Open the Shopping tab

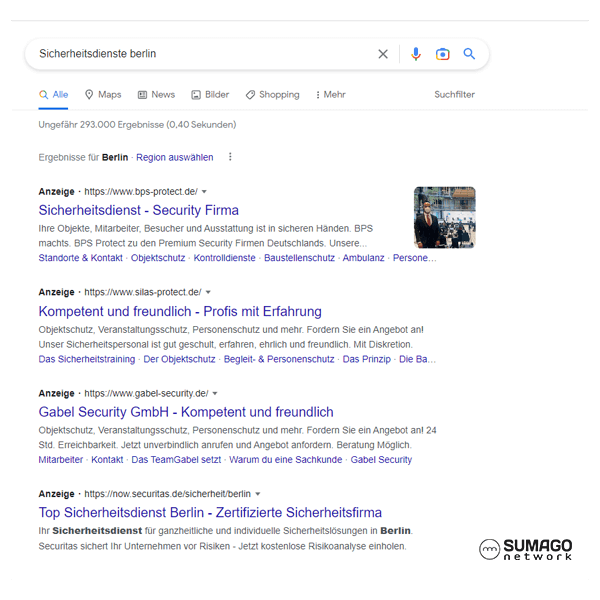click(x=272, y=95)
